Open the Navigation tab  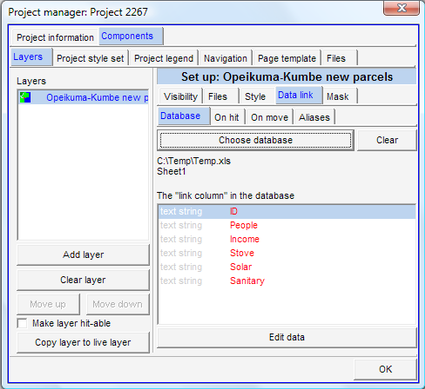(x=225, y=58)
